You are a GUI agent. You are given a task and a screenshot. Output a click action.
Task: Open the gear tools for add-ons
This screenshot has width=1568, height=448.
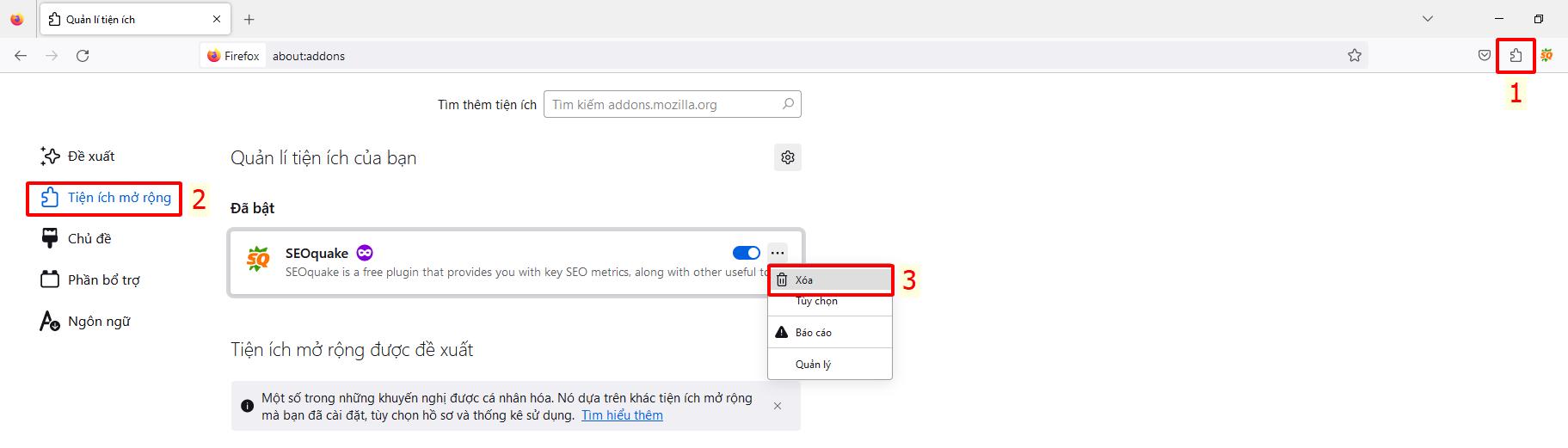tap(787, 157)
